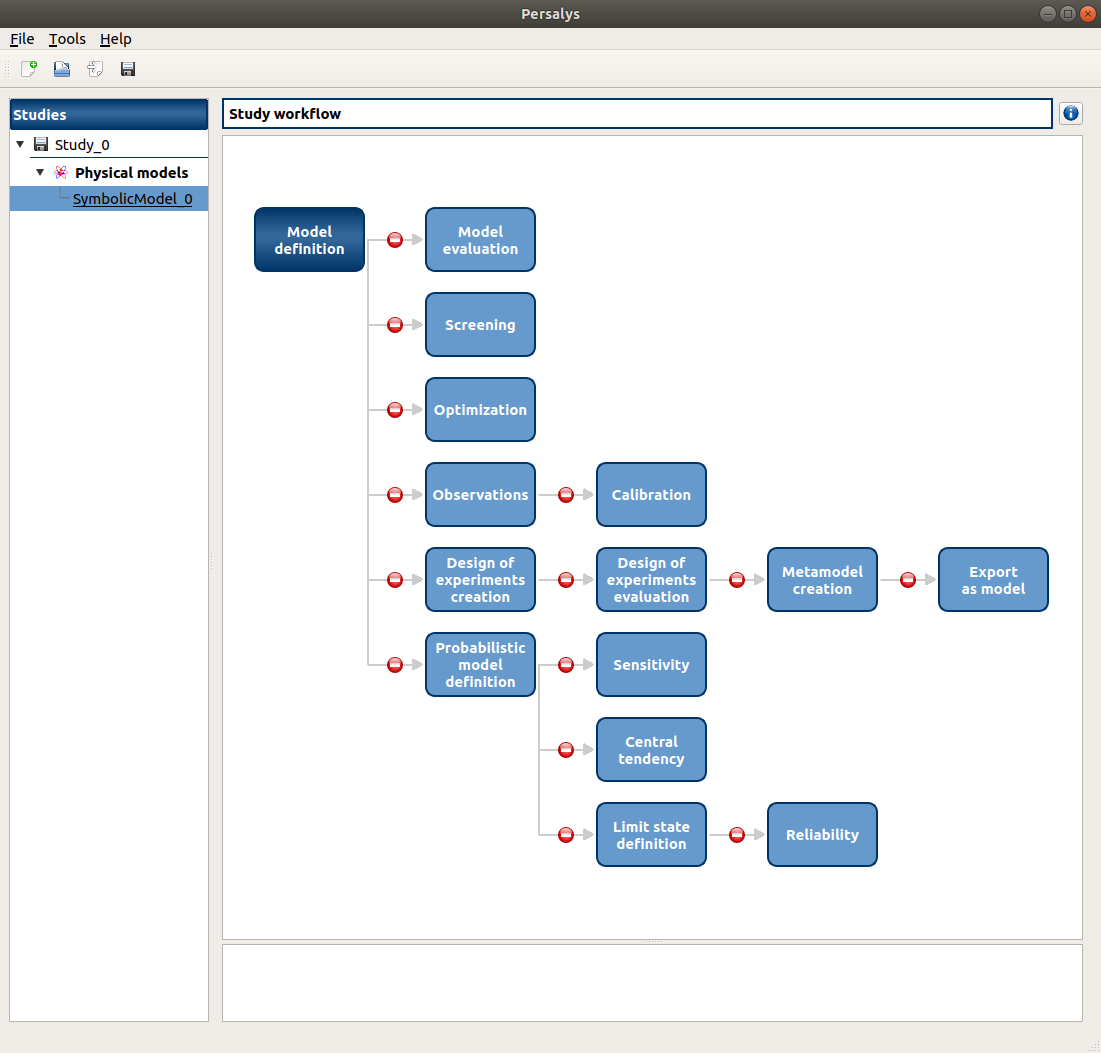Click the red status icon before Metamodel creation
This screenshot has width=1101, height=1053.
737,579
